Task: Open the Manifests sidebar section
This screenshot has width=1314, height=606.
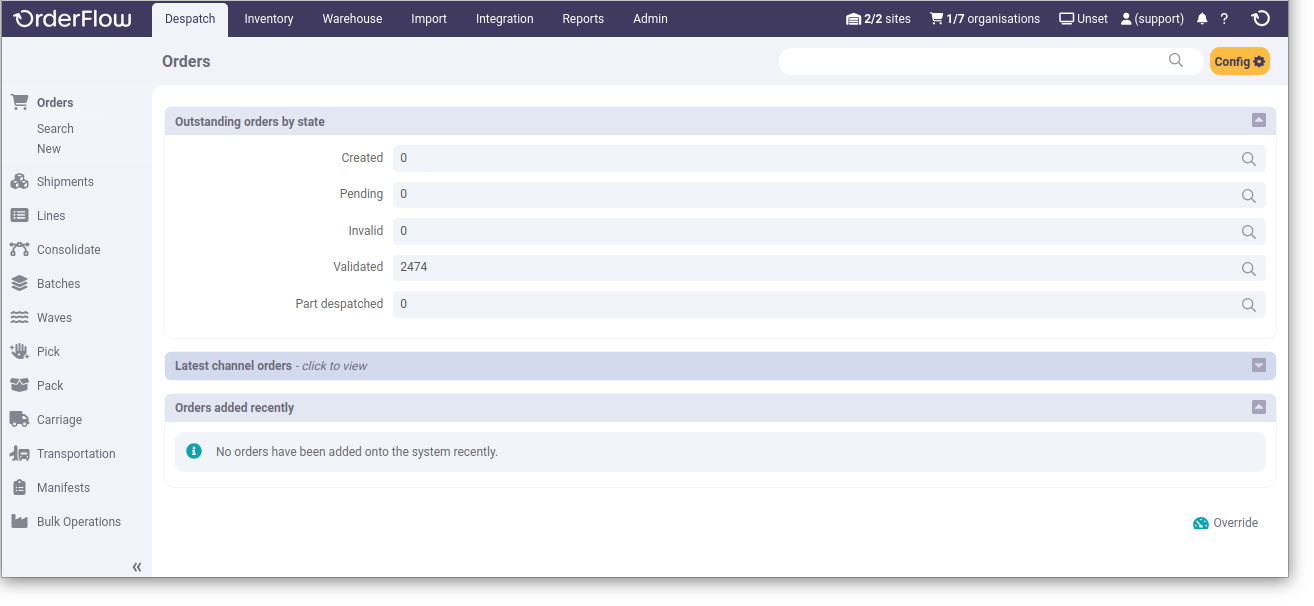Action: tap(20, 487)
